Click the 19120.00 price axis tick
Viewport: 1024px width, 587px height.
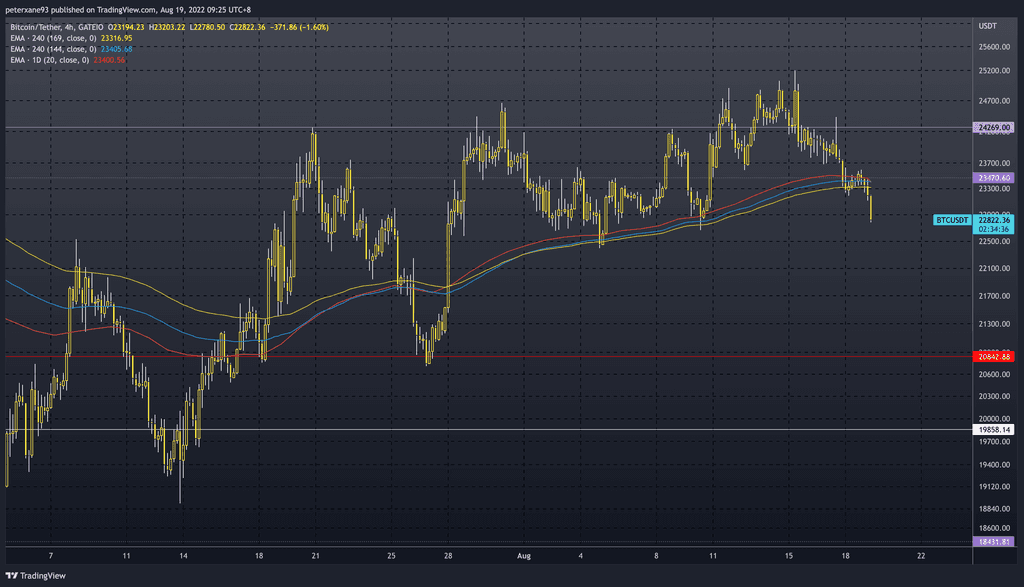click(994, 487)
